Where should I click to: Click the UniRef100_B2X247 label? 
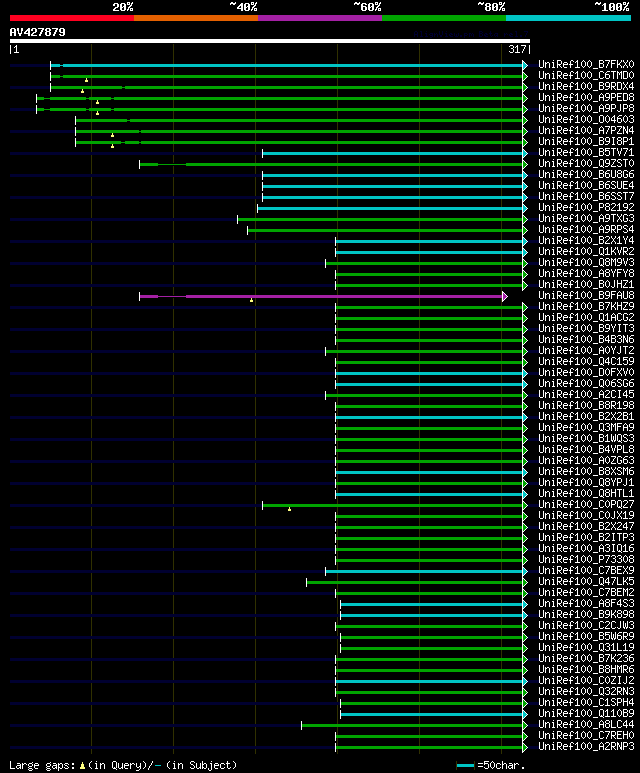point(586,527)
